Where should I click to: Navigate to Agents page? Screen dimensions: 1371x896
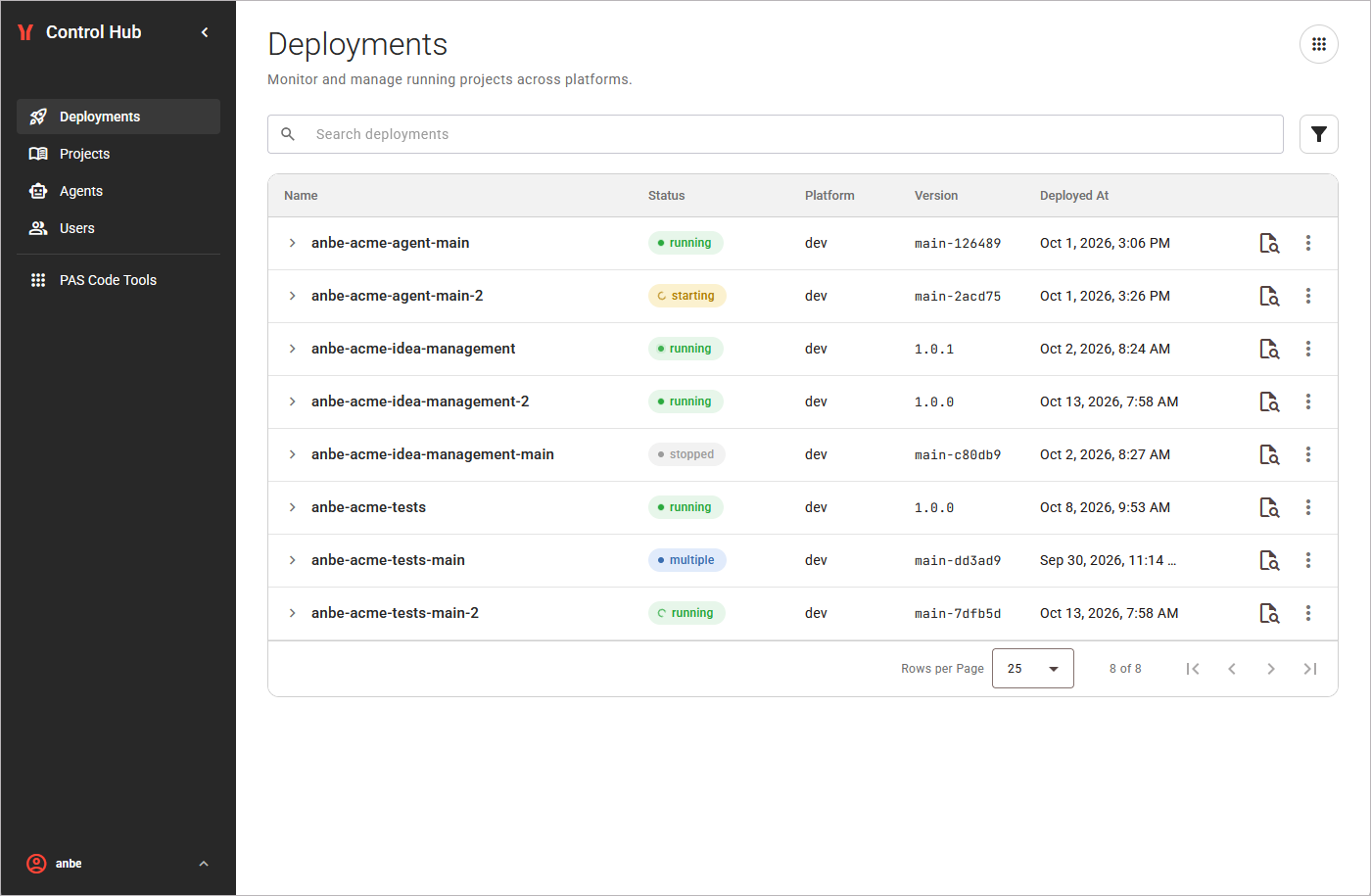(118, 191)
